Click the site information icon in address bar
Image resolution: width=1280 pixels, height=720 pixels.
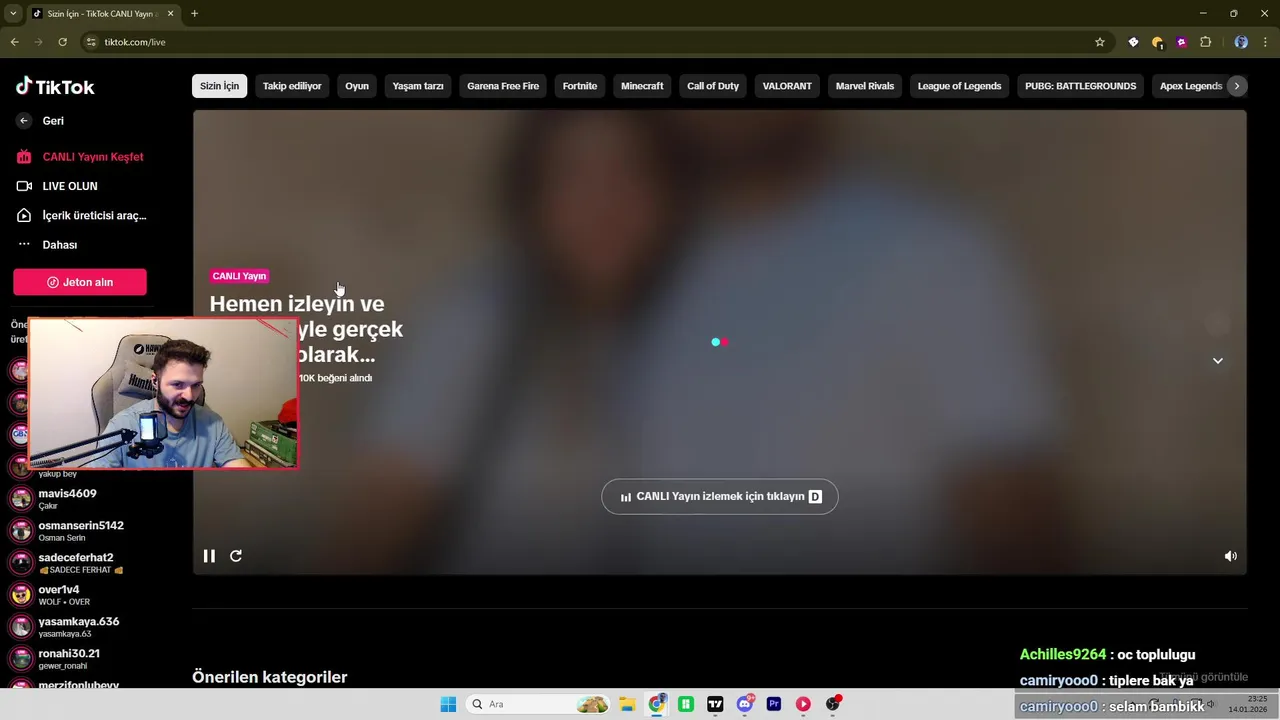91,42
